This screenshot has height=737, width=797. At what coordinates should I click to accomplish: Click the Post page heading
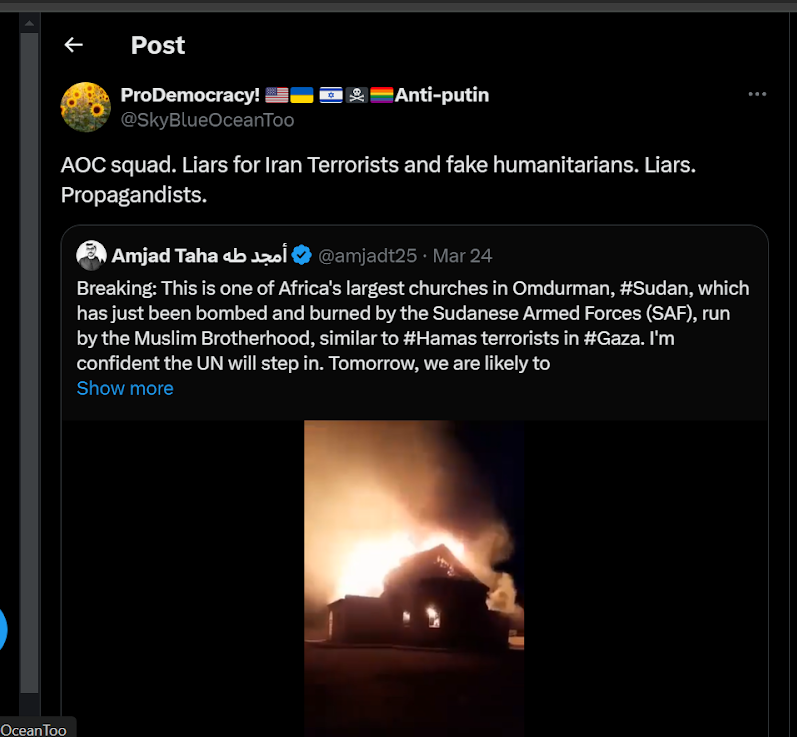(x=158, y=45)
